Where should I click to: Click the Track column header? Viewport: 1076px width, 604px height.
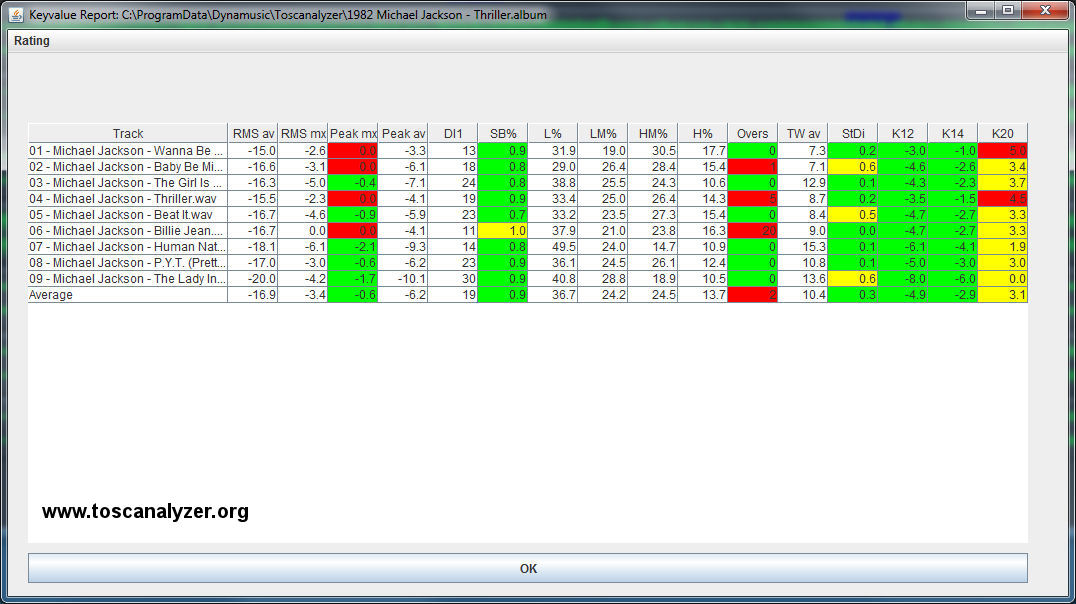point(128,134)
